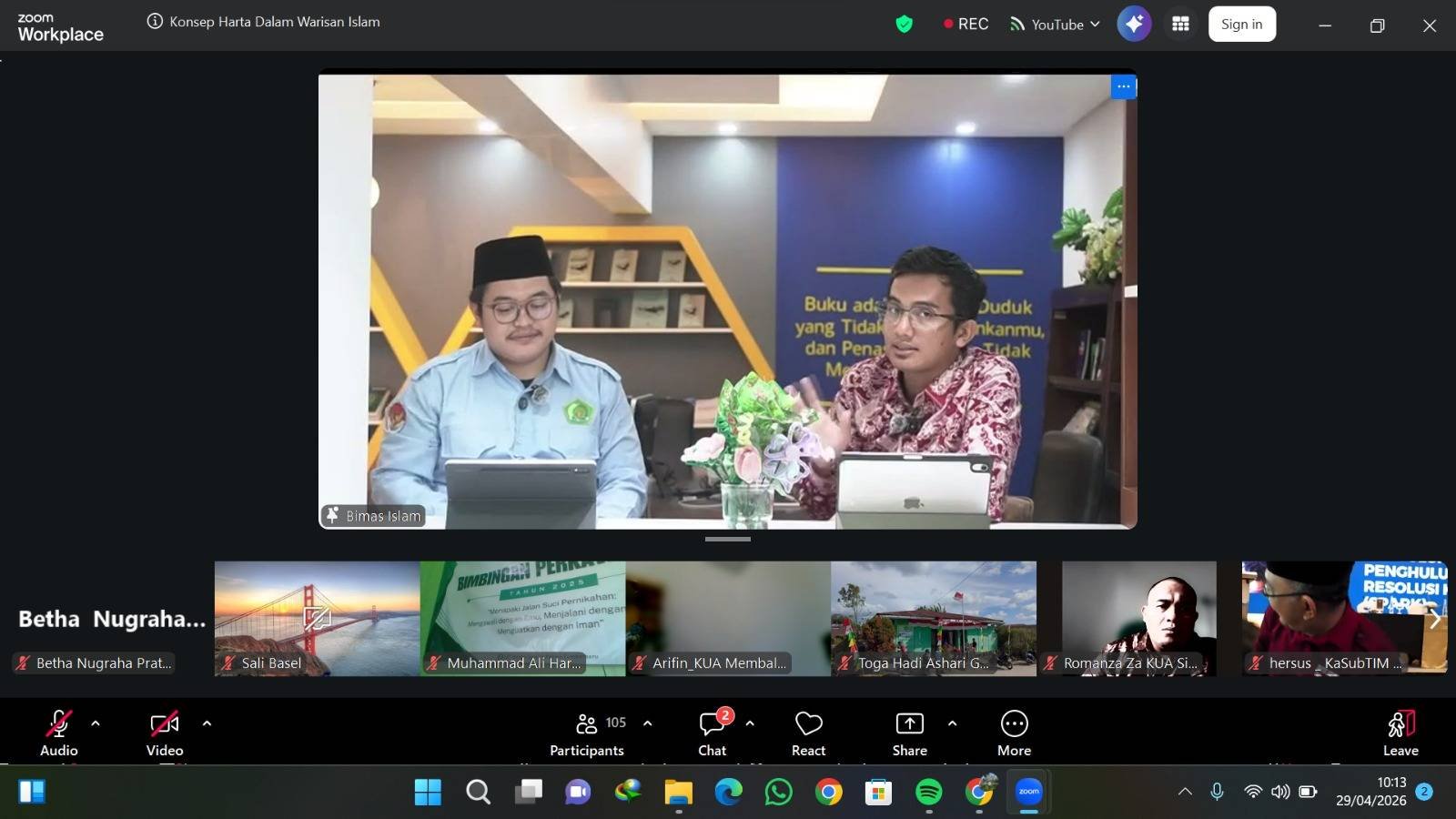
Task: Open the Windows Start menu
Action: [429, 792]
